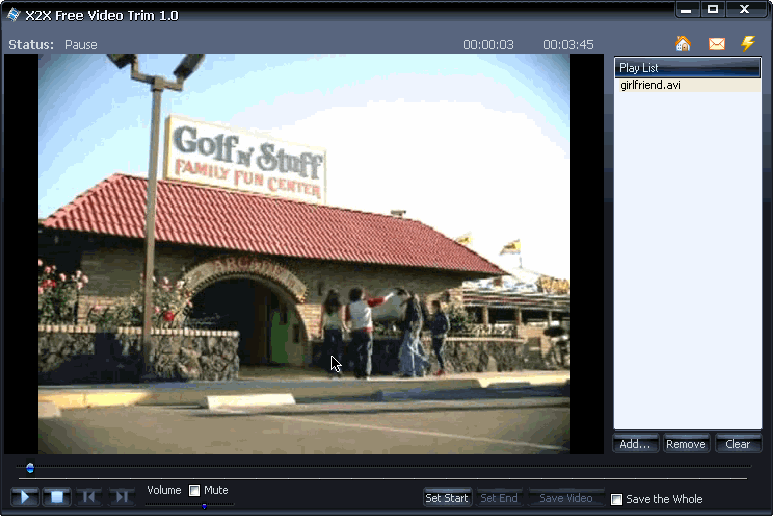Click the lightning bolt icon

click(748, 43)
